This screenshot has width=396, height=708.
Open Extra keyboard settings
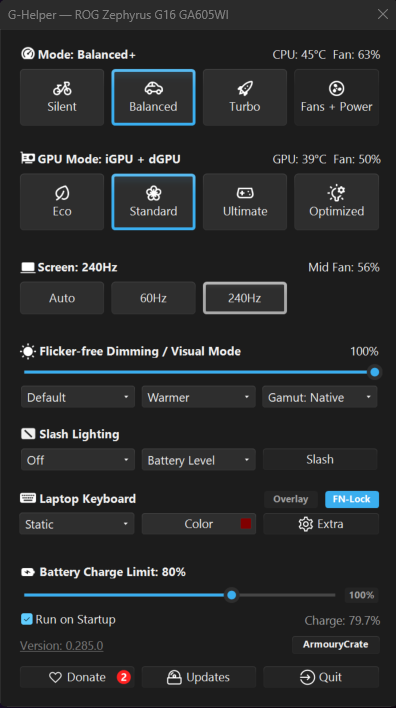[321, 524]
